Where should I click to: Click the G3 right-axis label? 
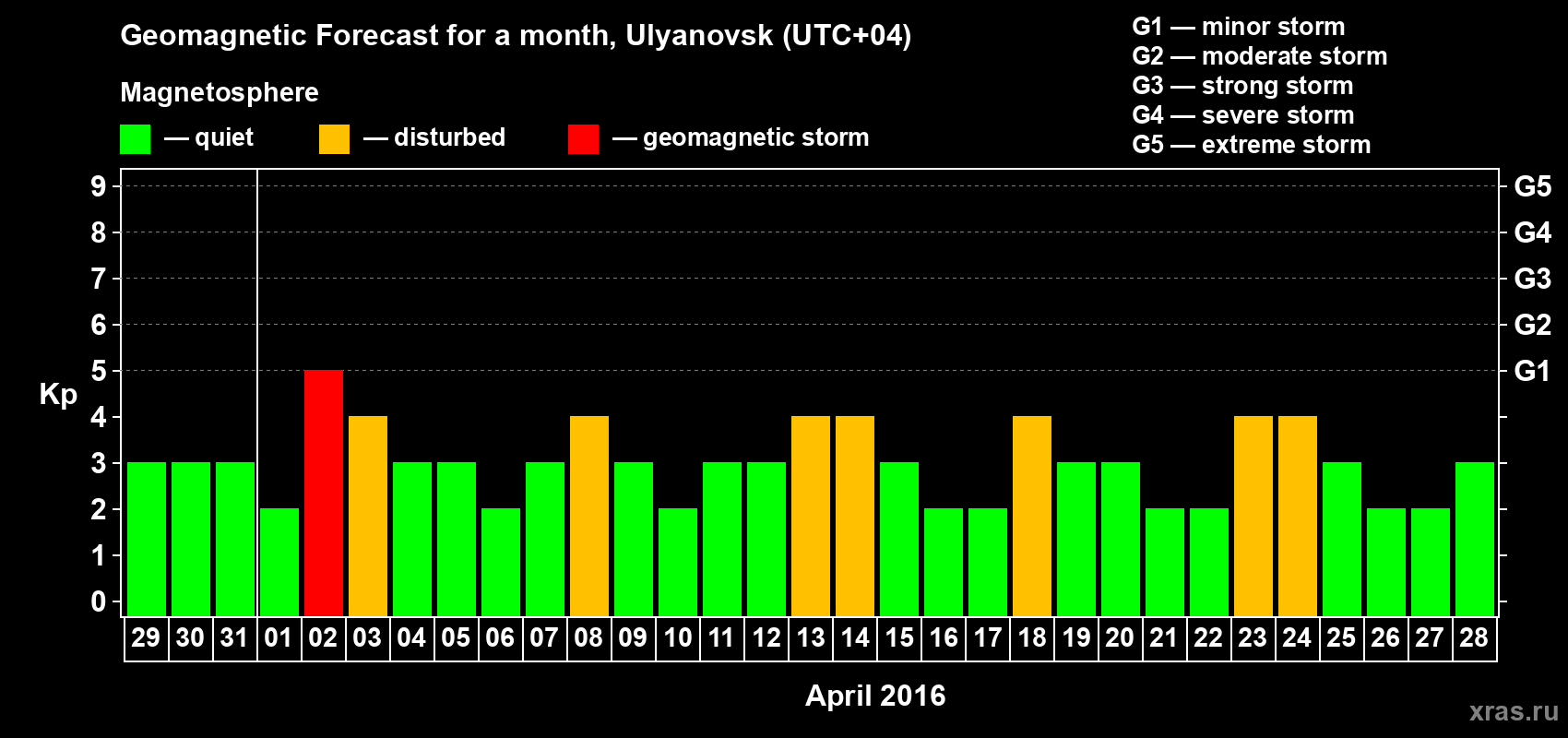coord(1533,279)
